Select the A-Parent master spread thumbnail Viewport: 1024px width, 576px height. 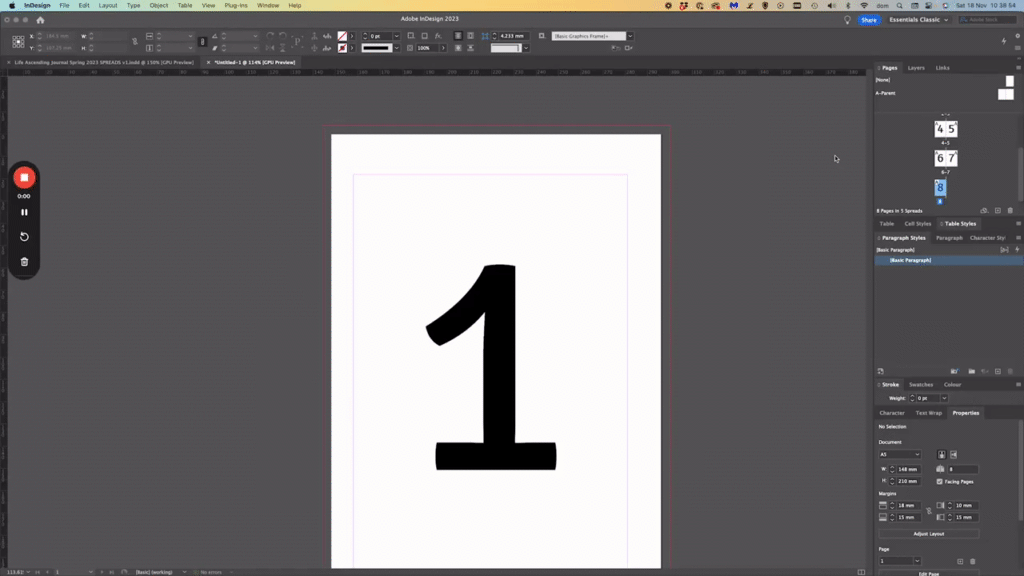point(1006,94)
